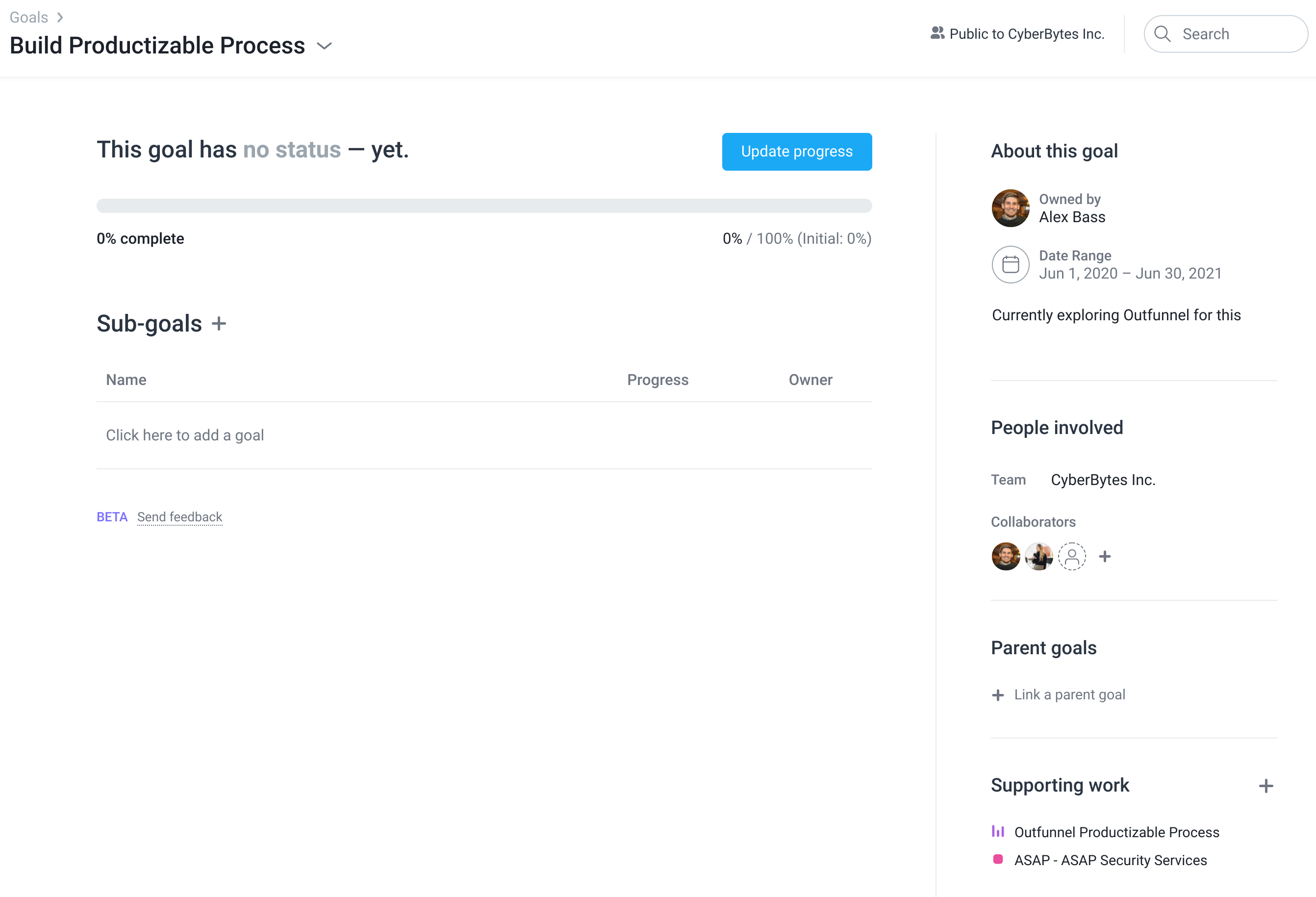Viewport: 1316px width, 897px height.
Task: Click Alex Bass owner avatar
Action: [1010, 208]
